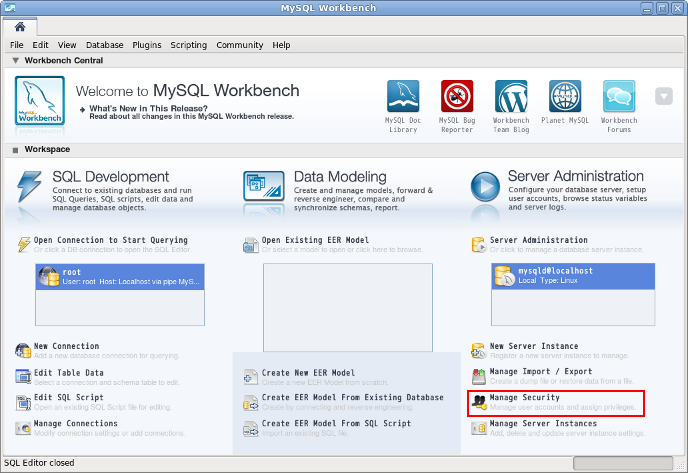Click Open Existing EER Model link
Image resolution: width=688 pixels, height=473 pixels.
pyautogui.click(x=315, y=240)
